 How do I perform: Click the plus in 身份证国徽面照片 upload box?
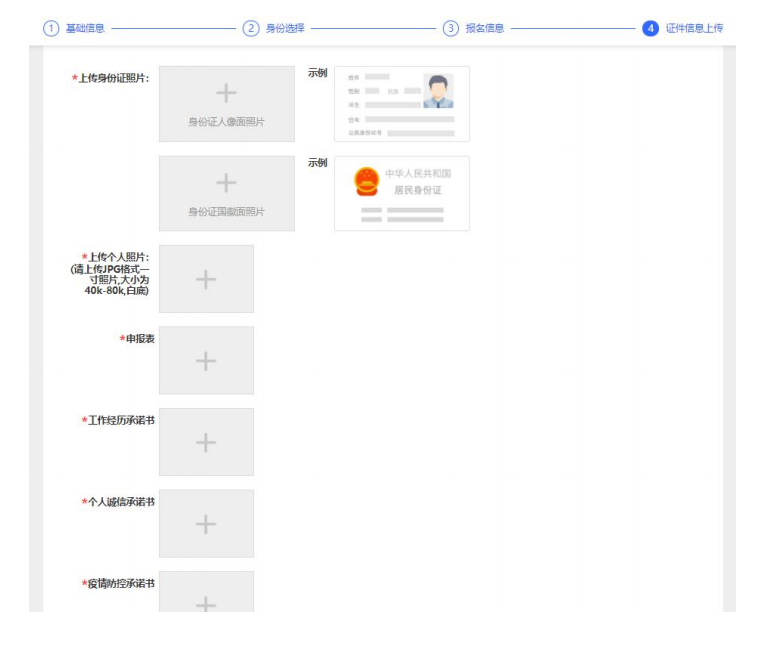(226, 183)
